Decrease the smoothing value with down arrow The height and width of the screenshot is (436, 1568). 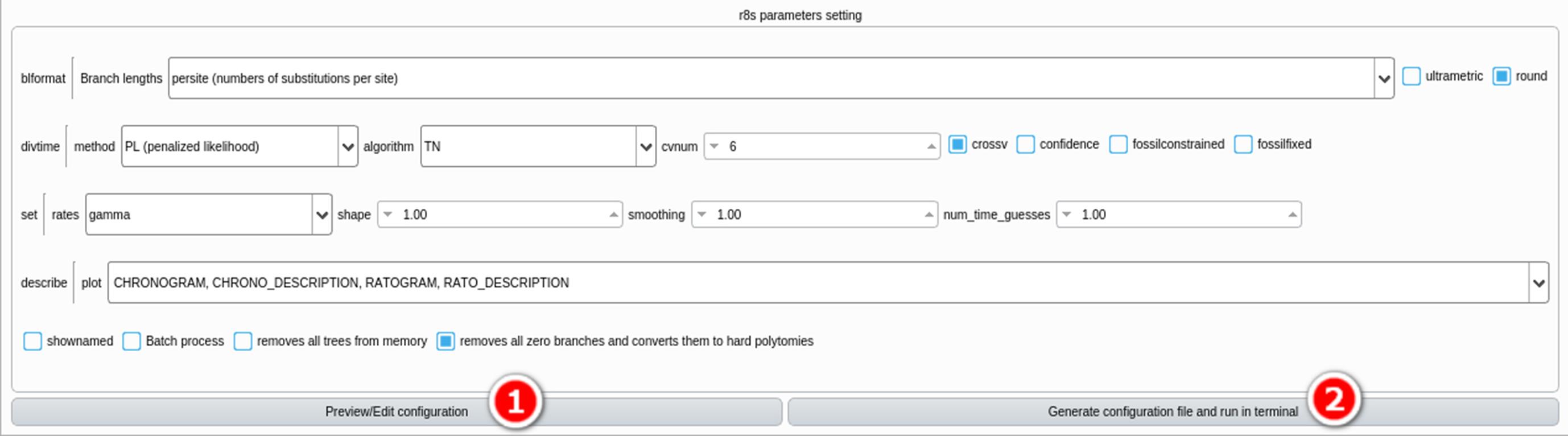[x=702, y=215]
